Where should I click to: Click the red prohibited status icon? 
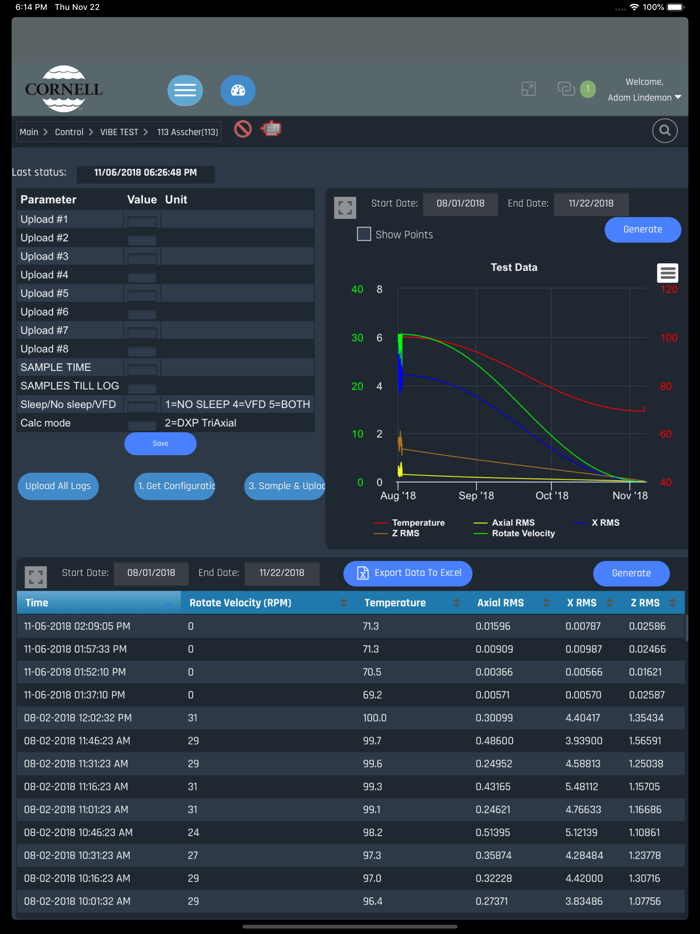(x=242, y=129)
